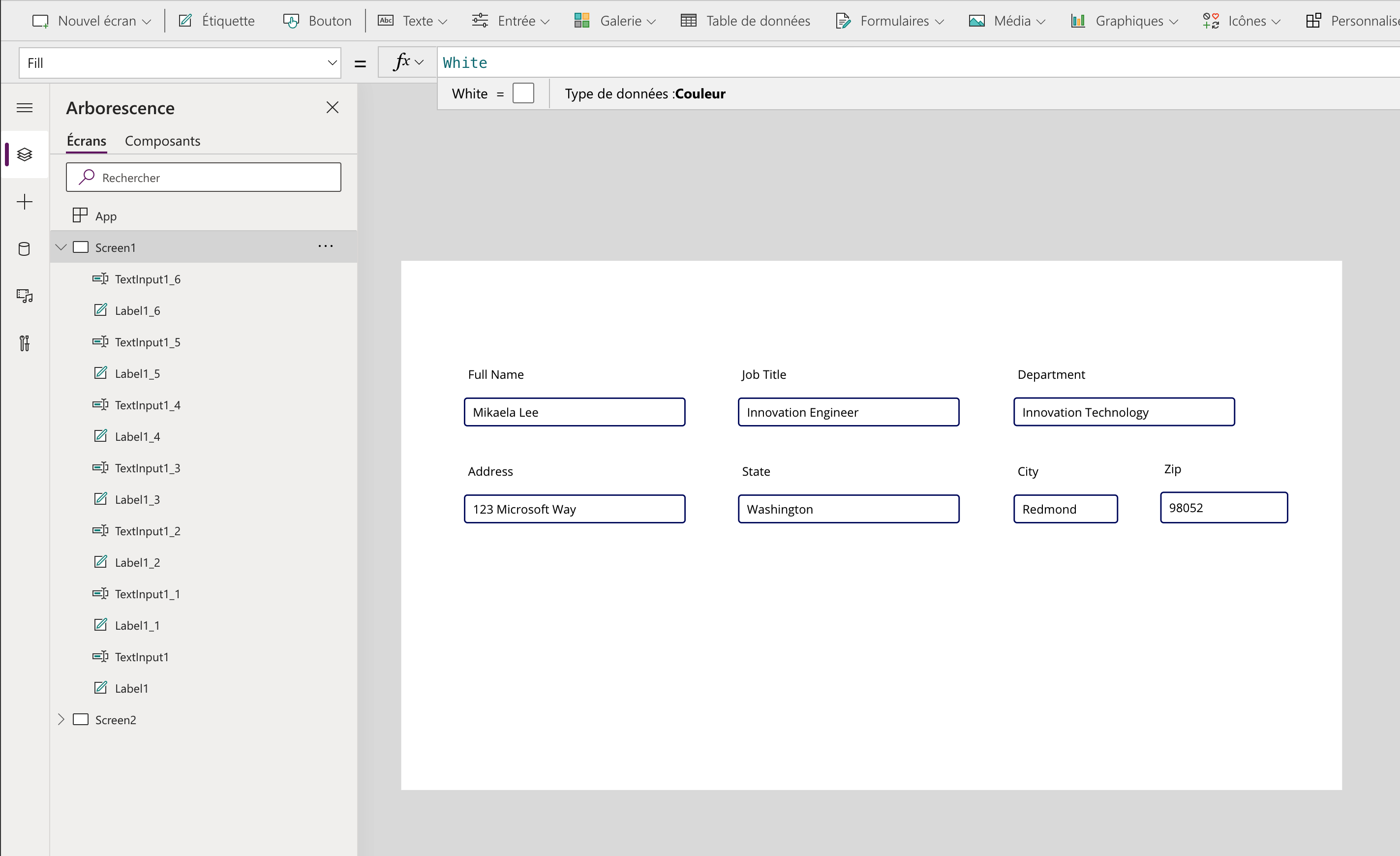
Task: Select TextInput1_1 in the tree
Action: (x=204, y=594)
